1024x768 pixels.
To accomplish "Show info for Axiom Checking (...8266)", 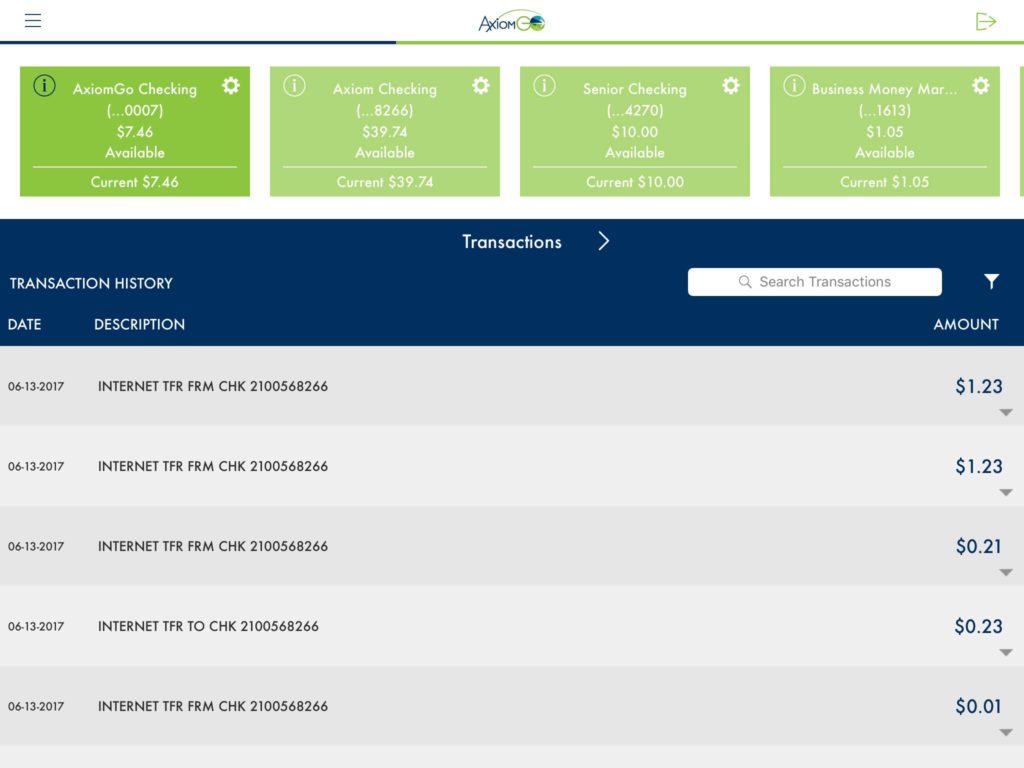I will [295, 86].
